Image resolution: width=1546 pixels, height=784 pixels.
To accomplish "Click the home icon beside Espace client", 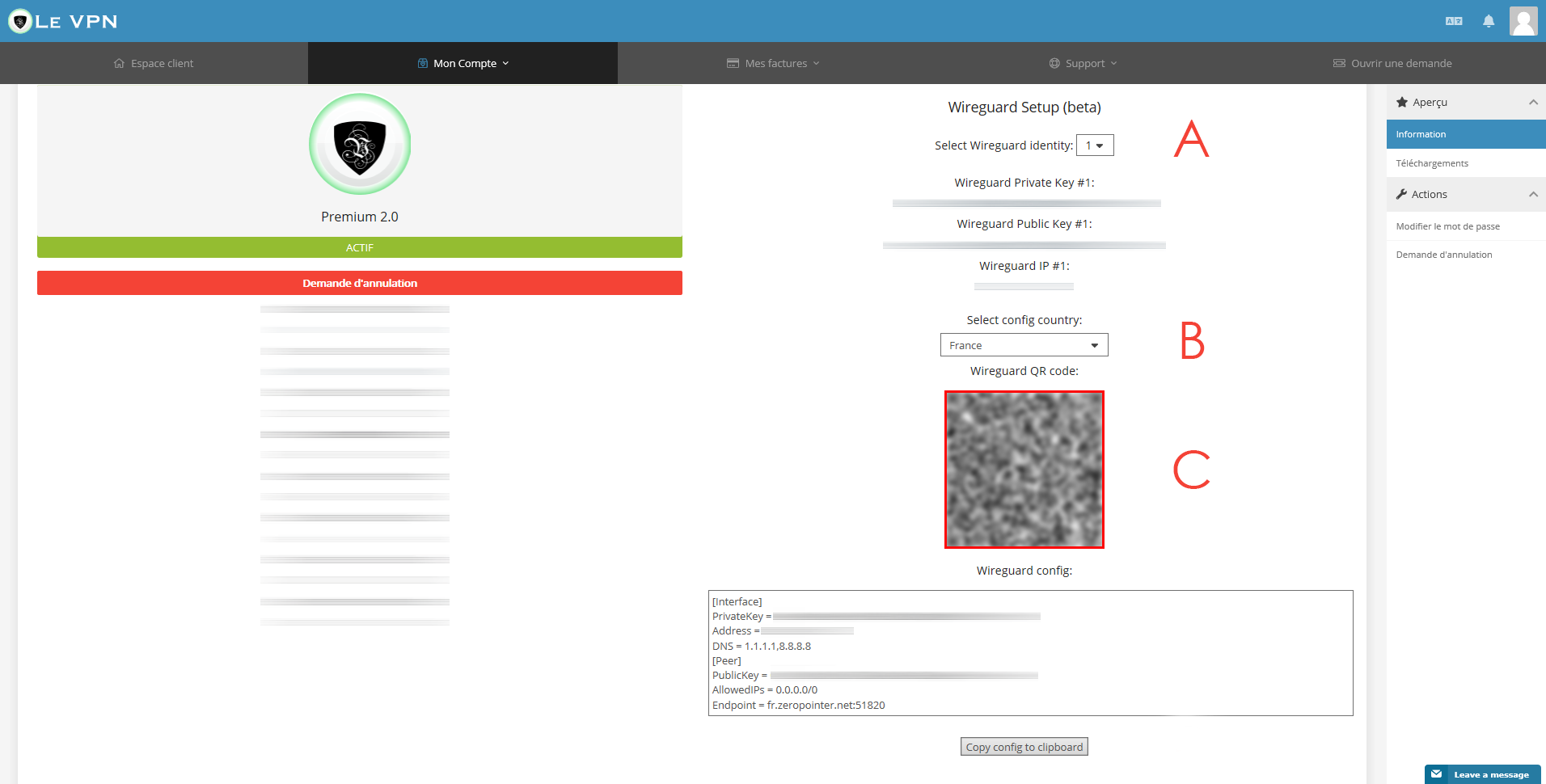I will (x=120, y=63).
